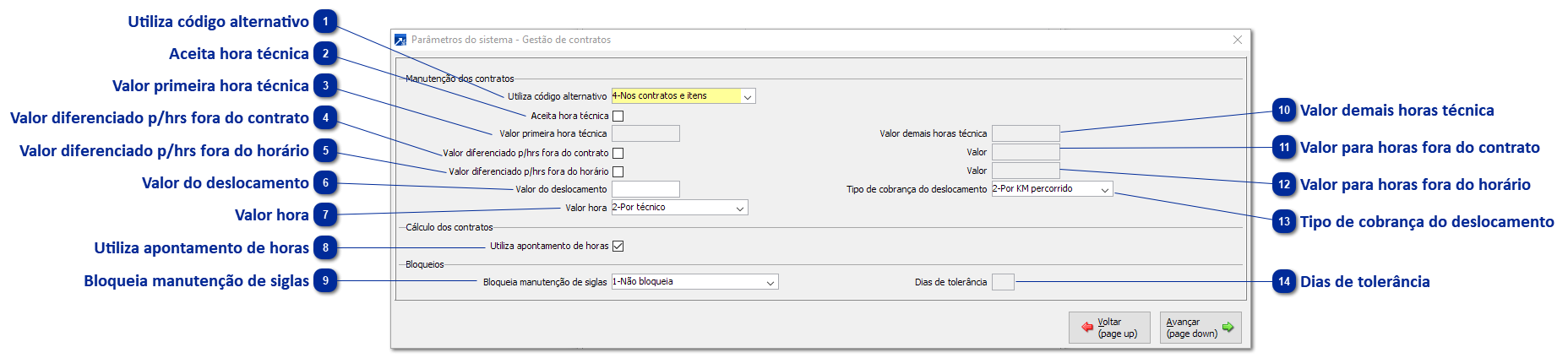
Task: Open the 'Valor hora' dropdown
Action: [x=679, y=208]
